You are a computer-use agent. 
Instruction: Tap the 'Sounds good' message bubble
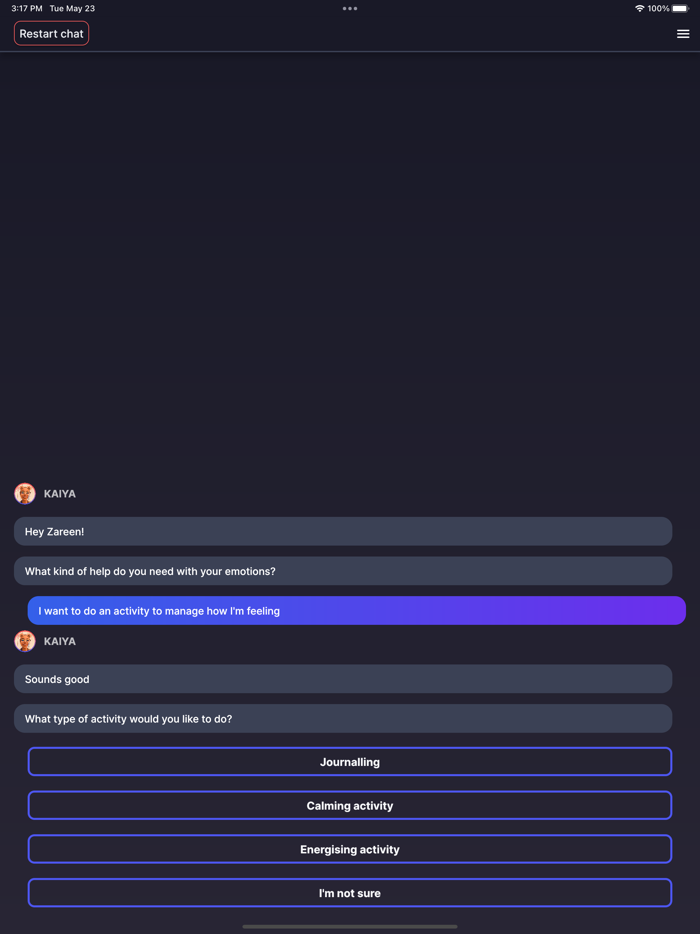343,679
